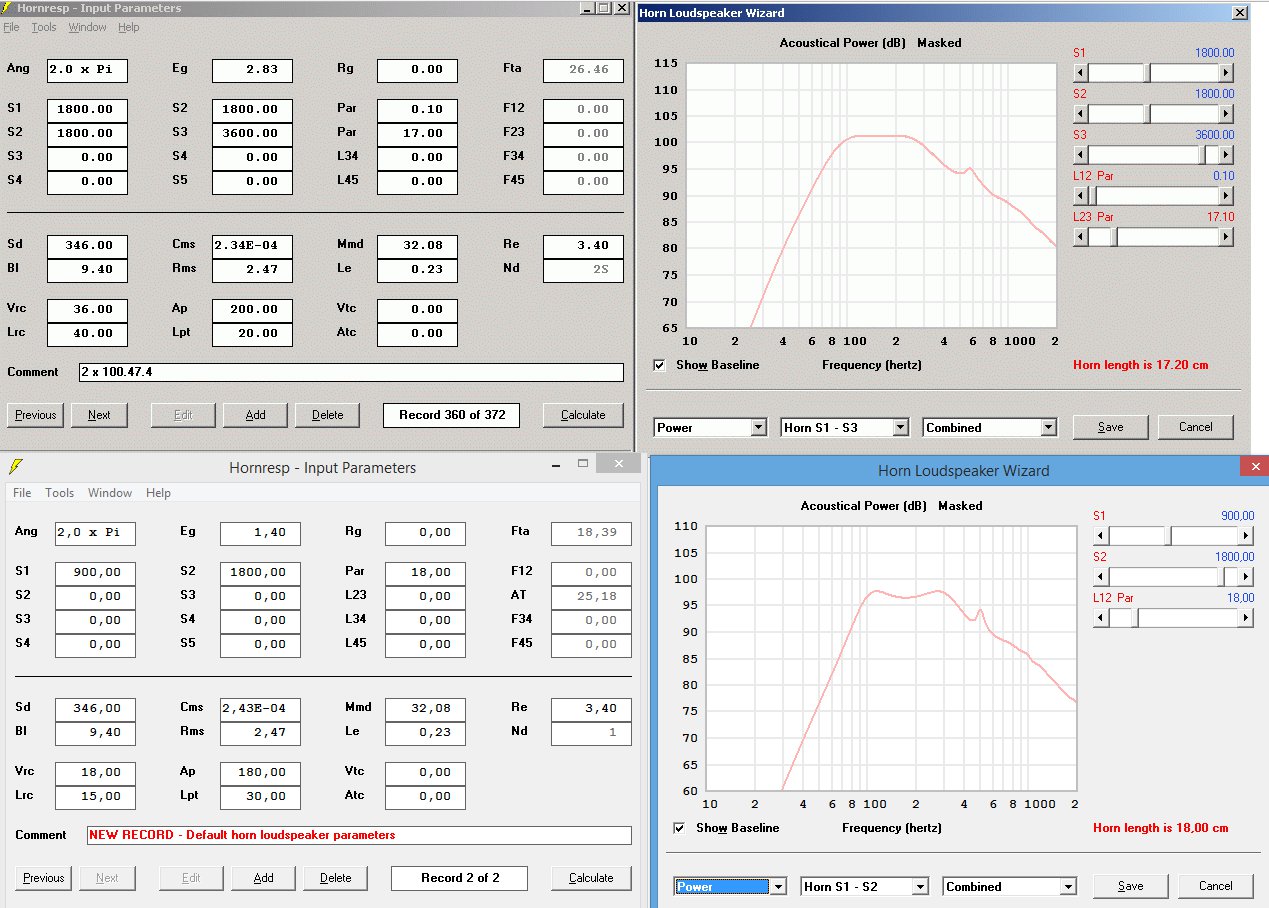Click the L23 Par slider's left arrow in the upper Wizard
This screenshot has height=908, width=1269.
[1080, 237]
